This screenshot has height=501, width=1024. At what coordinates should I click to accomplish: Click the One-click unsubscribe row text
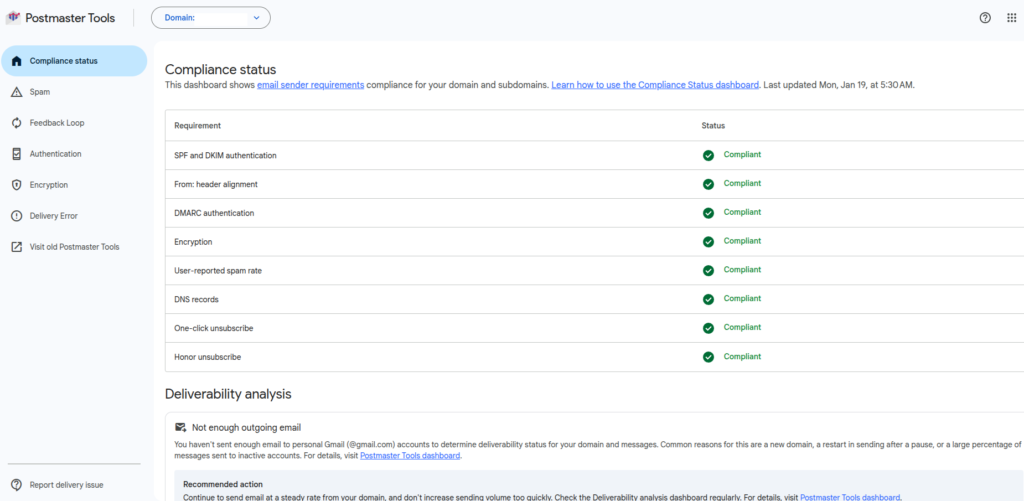click(x=214, y=328)
